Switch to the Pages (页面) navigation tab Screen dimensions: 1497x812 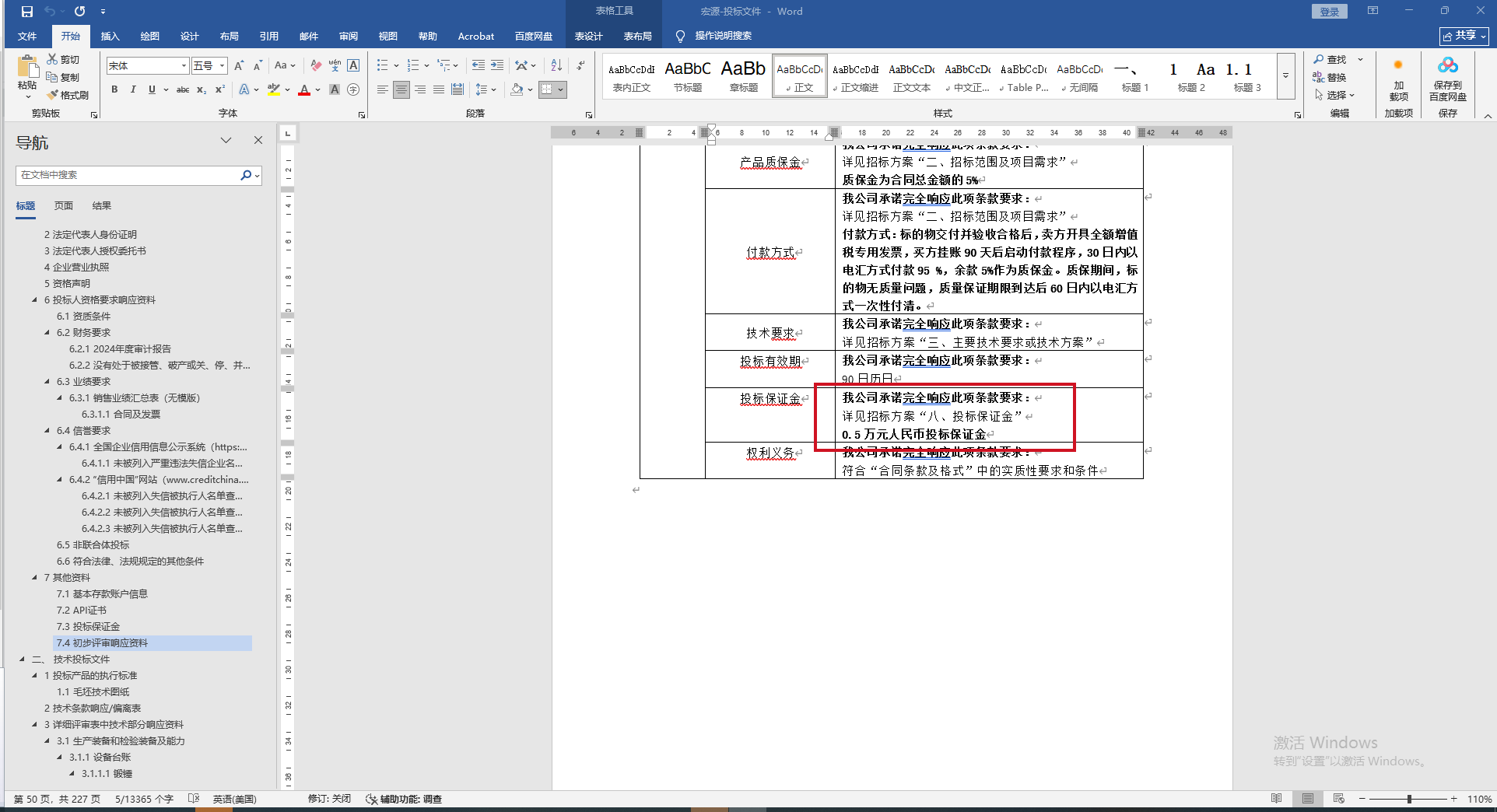point(64,205)
